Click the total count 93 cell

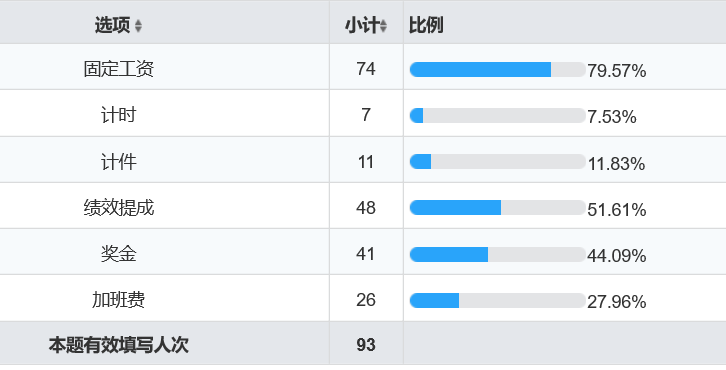(x=366, y=345)
